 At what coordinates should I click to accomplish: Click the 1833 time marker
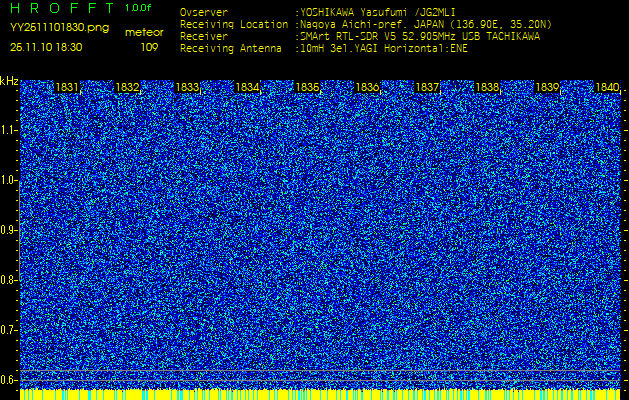(187, 87)
